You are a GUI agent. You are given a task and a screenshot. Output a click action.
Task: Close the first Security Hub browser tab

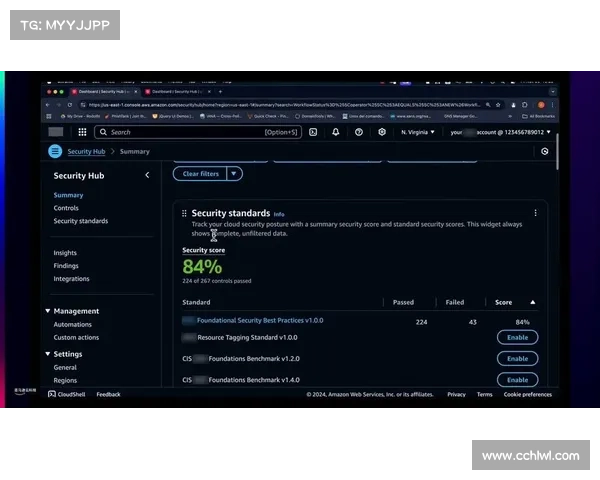pos(135,92)
